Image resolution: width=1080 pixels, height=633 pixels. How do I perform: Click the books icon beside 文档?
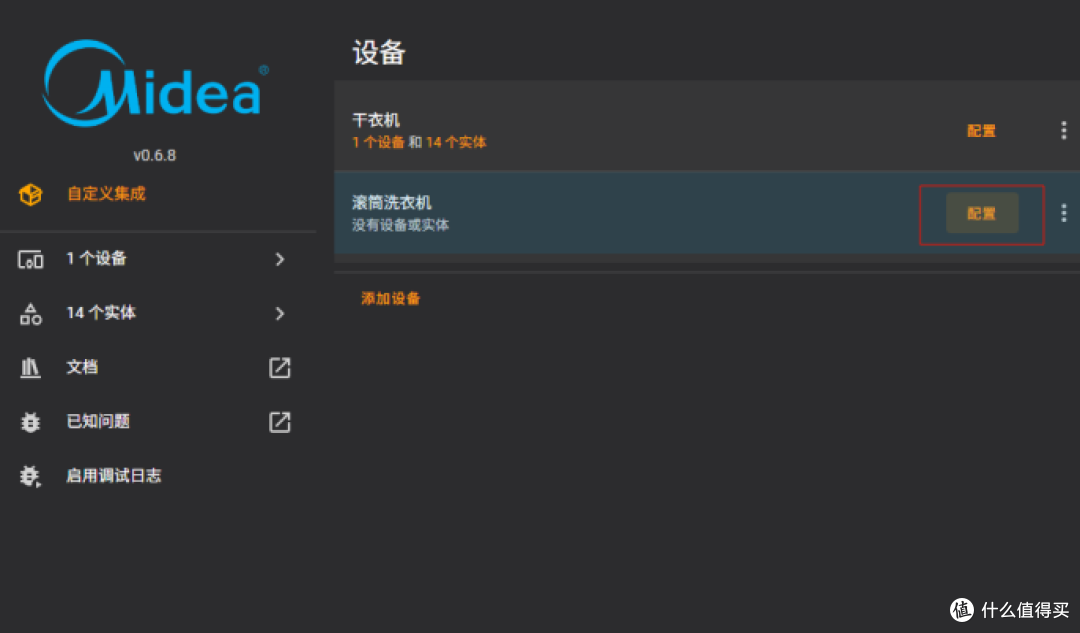pyautogui.click(x=30, y=368)
